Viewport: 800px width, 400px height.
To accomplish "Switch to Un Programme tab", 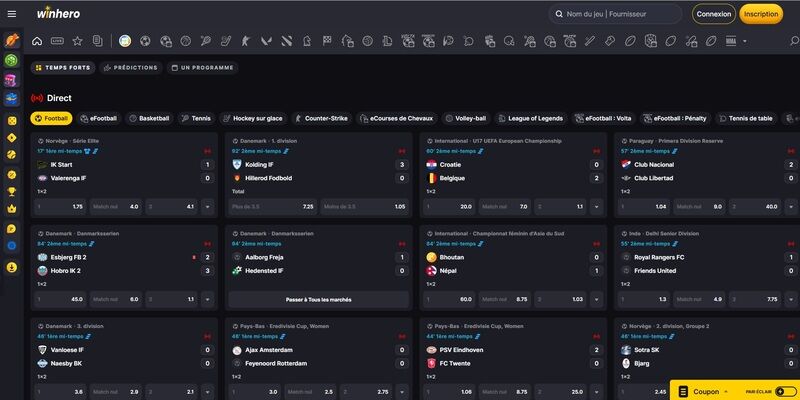I will pyautogui.click(x=203, y=68).
